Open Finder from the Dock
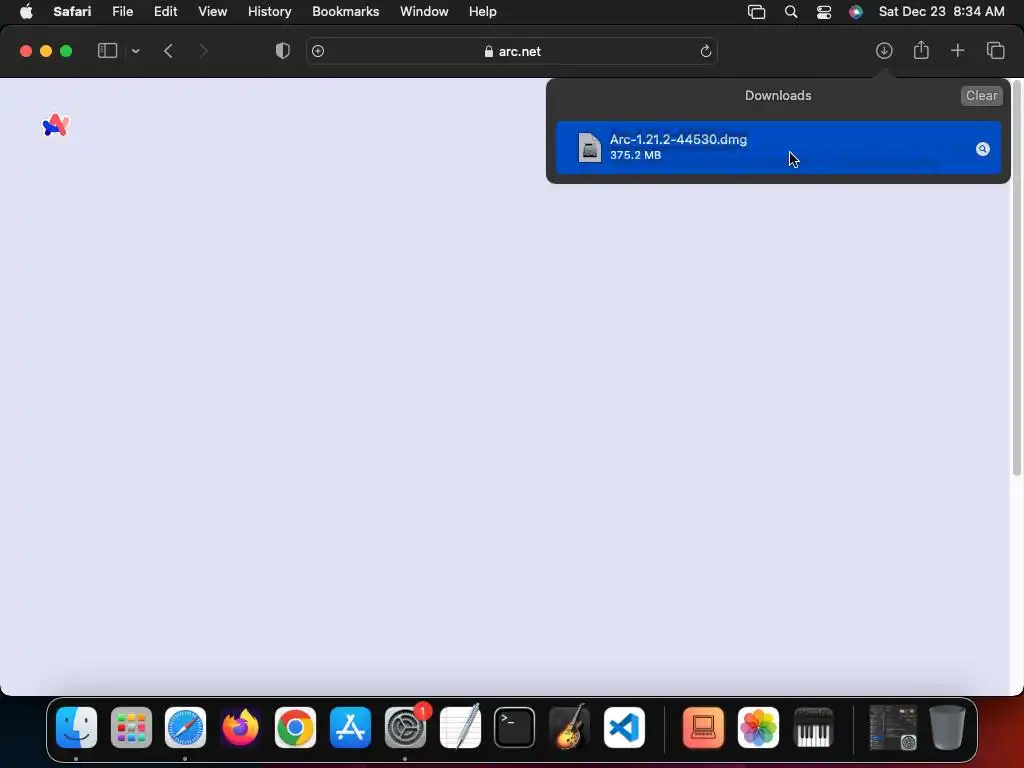This screenshot has width=1024, height=768. [x=76, y=728]
